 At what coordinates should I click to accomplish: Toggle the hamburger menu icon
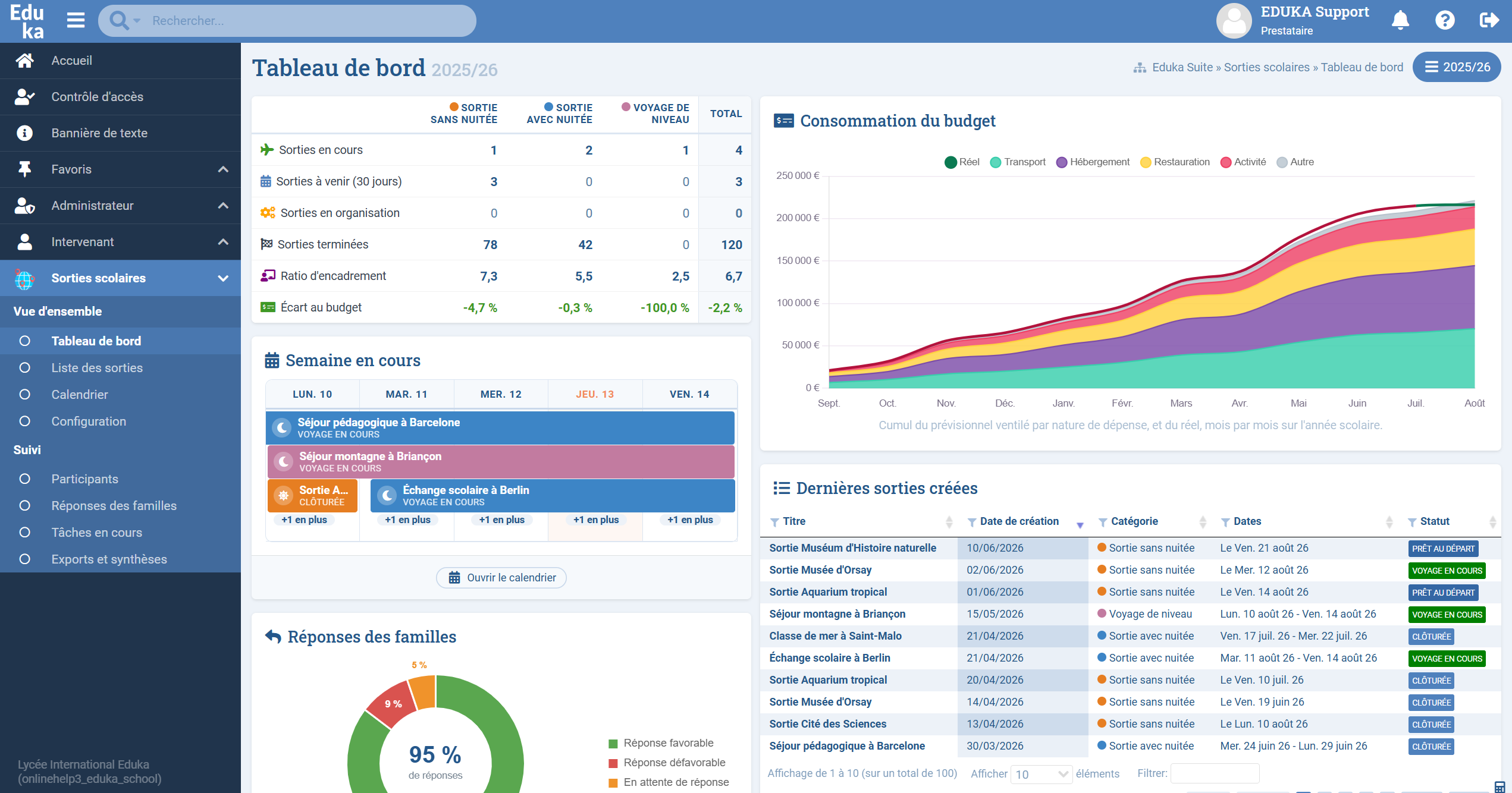(x=76, y=21)
